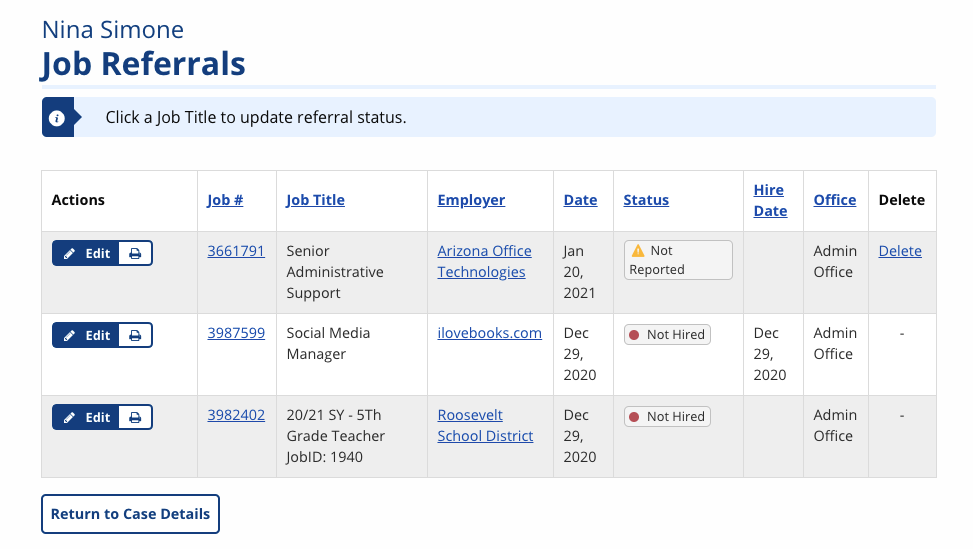The width and height of the screenshot is (973, 549).
Task: Click the print icon in the Social Media Manager row
Action: pos(135,335)
